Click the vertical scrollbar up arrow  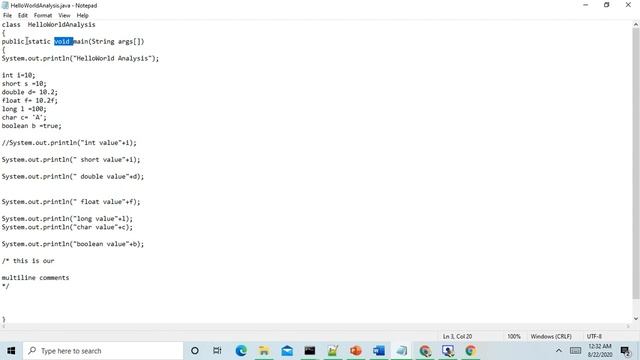coord(636,24)
